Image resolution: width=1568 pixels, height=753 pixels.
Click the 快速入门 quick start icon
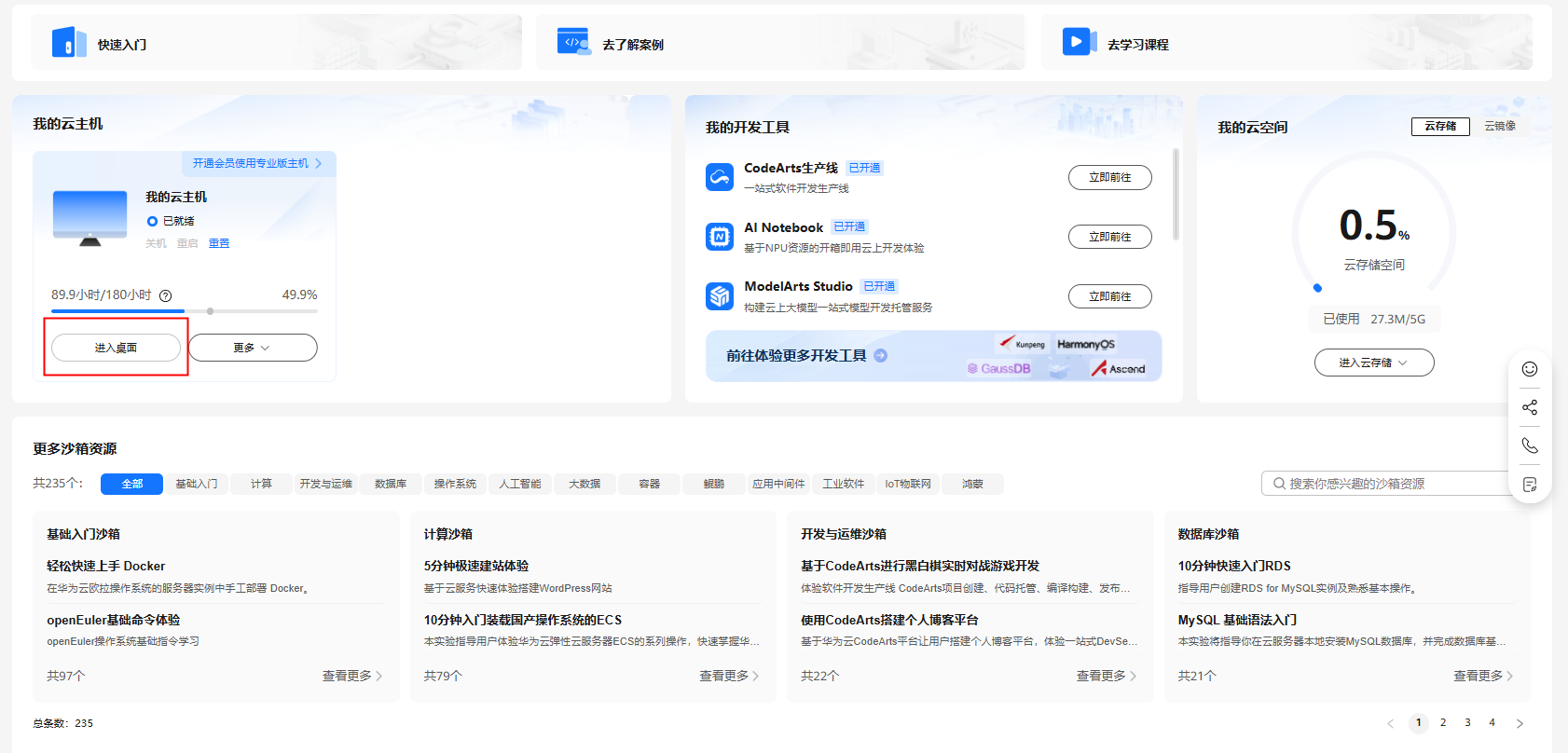pos(69,43)
